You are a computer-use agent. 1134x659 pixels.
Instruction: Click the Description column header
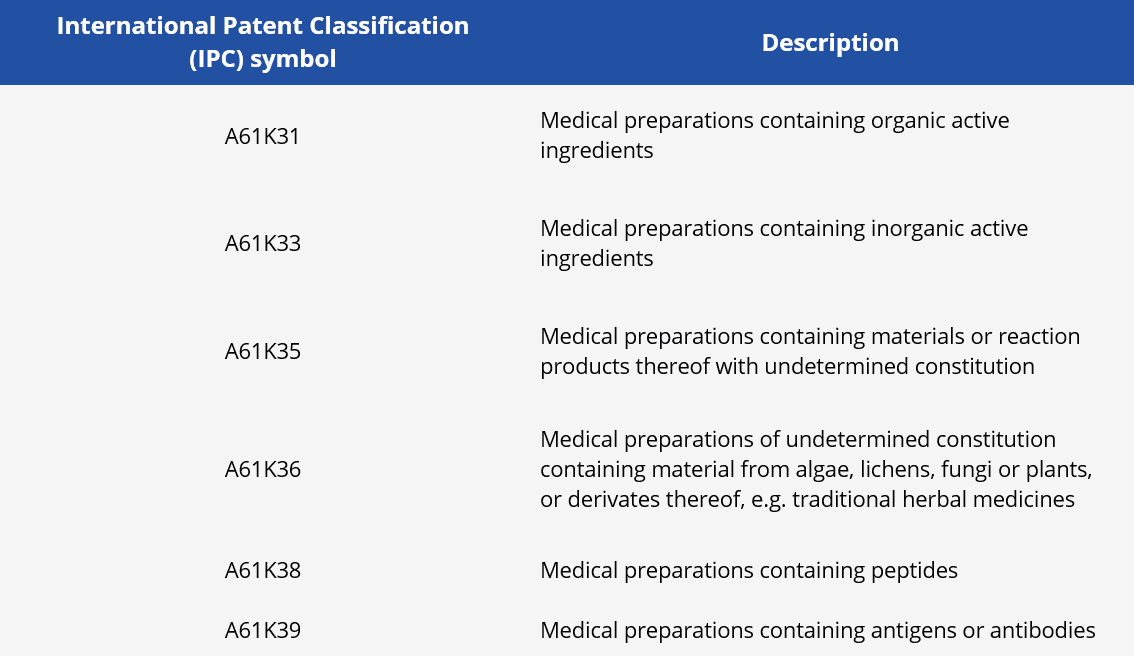click(x=830, y=43)
